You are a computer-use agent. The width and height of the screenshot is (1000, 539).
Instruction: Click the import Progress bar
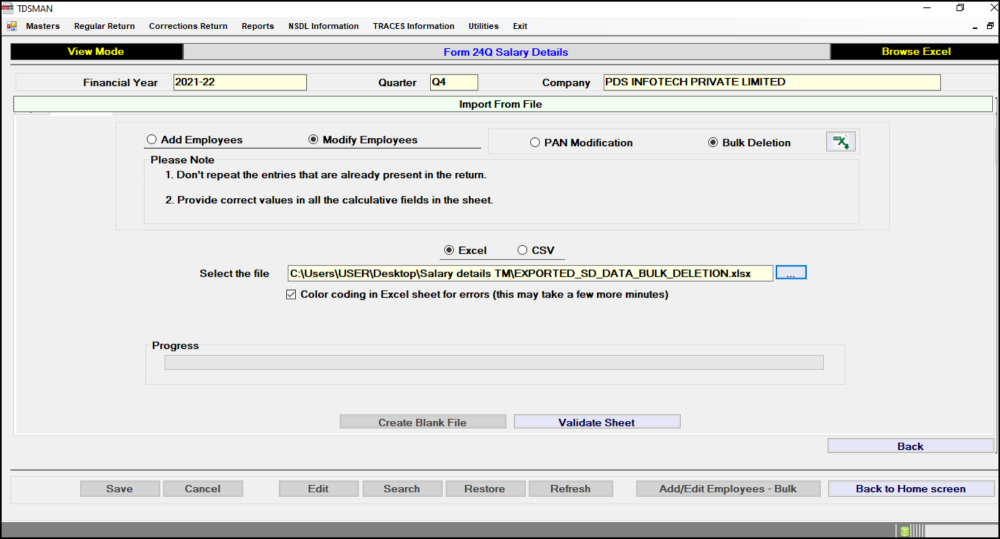(494, 362)
